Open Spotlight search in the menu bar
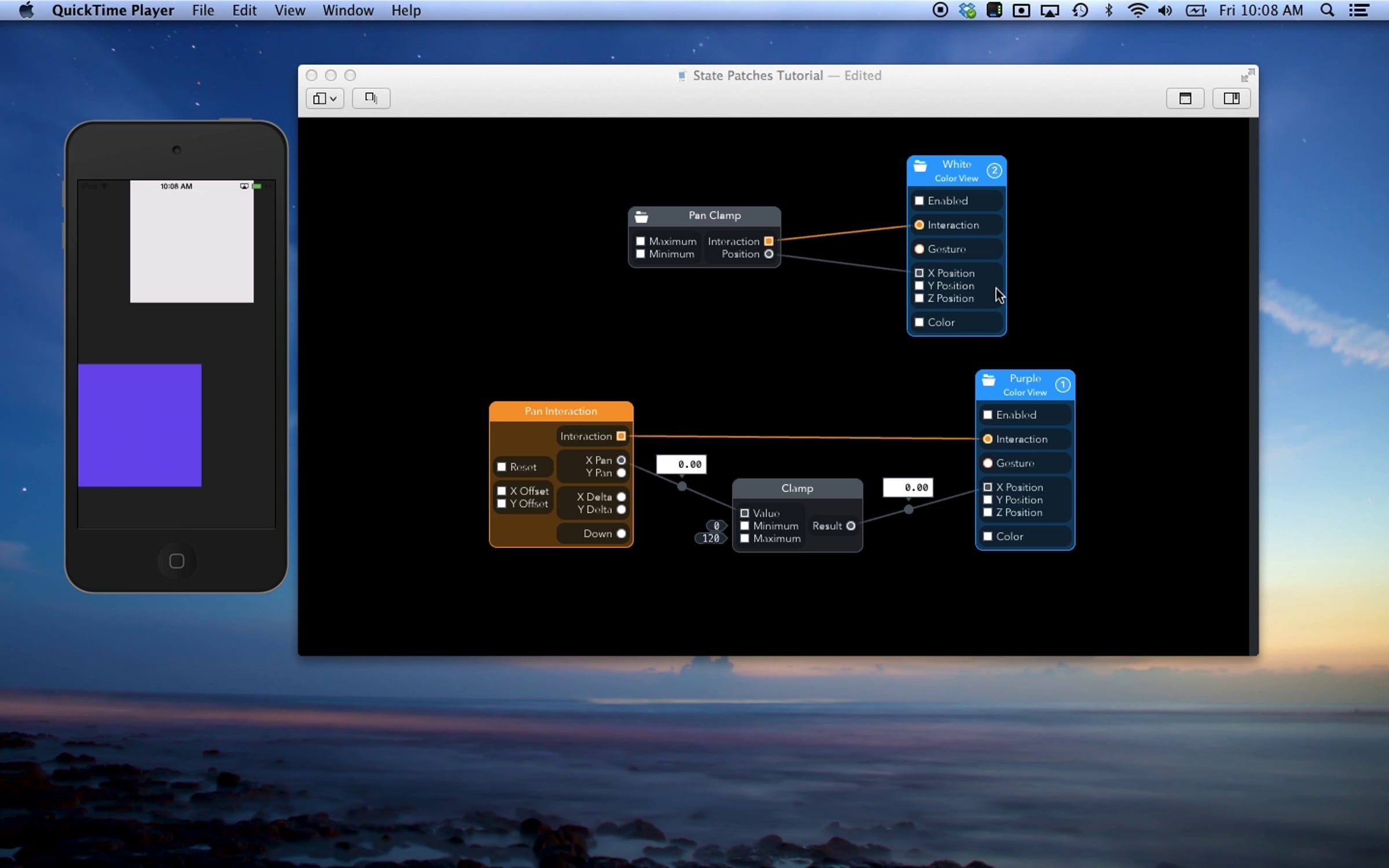Screen dimensions: 1389x868 (1327, 10)
